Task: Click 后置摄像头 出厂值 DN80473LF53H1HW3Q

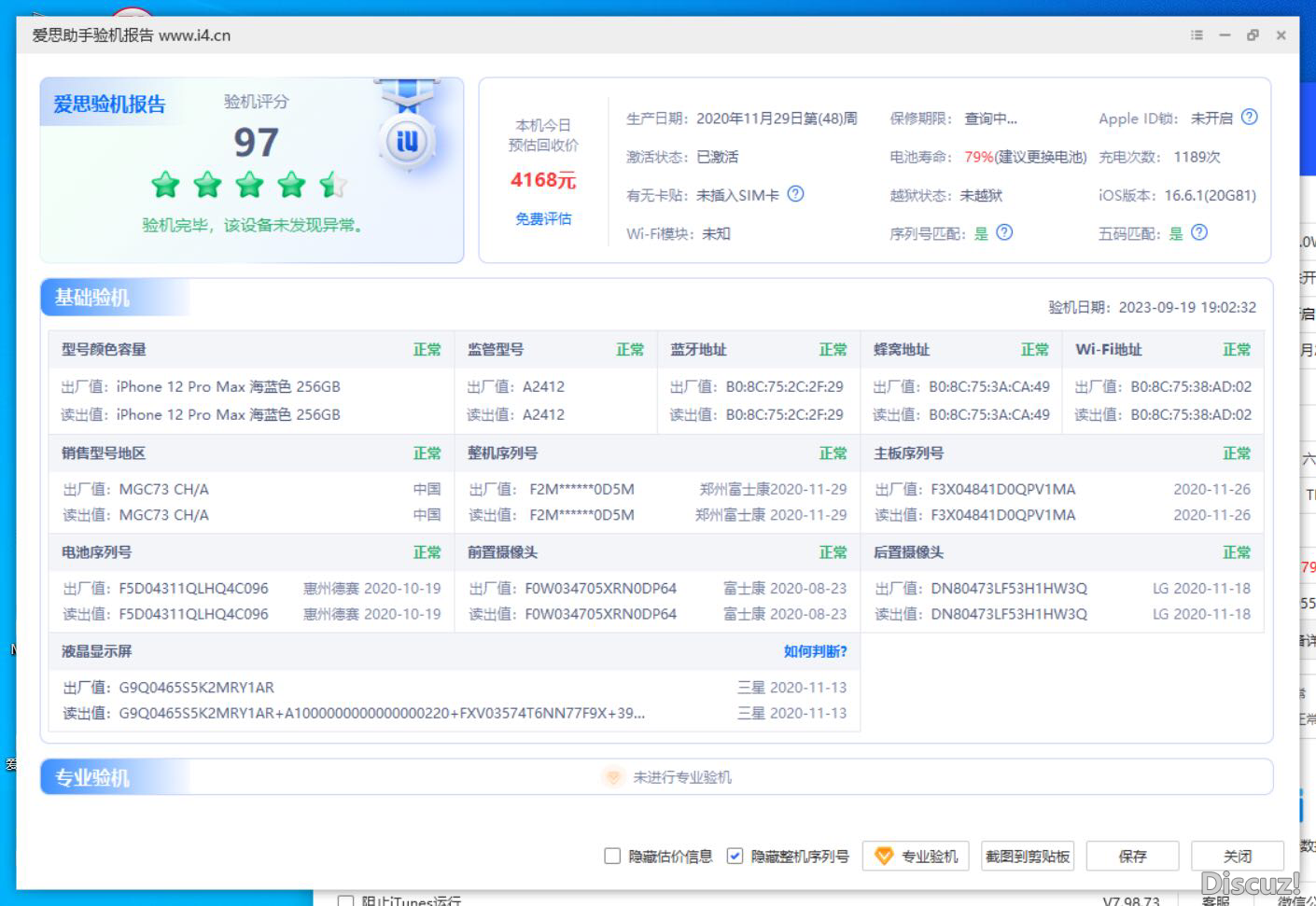Action: pyautogui.click(x=1009, y=589)
